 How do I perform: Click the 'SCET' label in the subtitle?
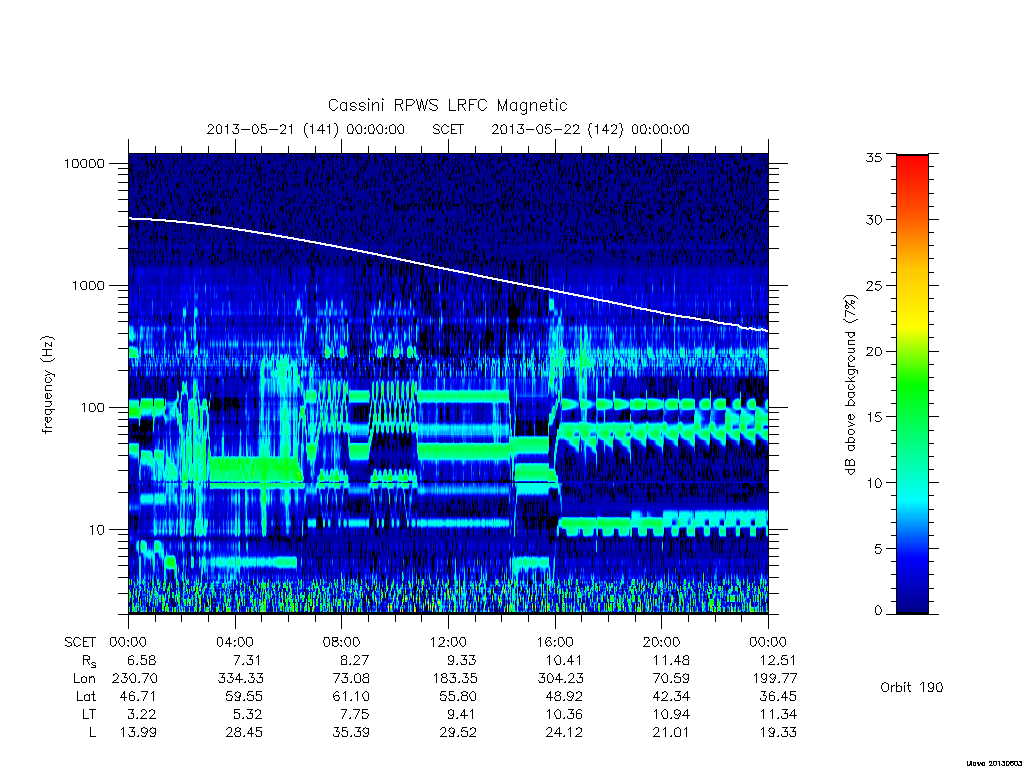tap(448, 129)
